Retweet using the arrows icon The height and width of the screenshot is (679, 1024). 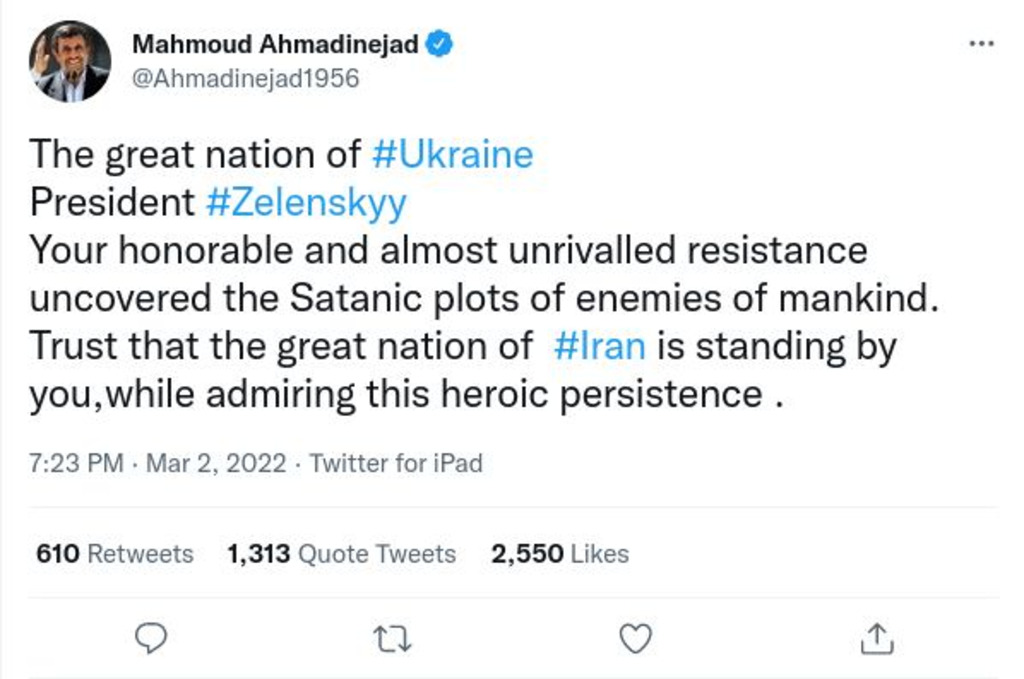tap(392, 636)
